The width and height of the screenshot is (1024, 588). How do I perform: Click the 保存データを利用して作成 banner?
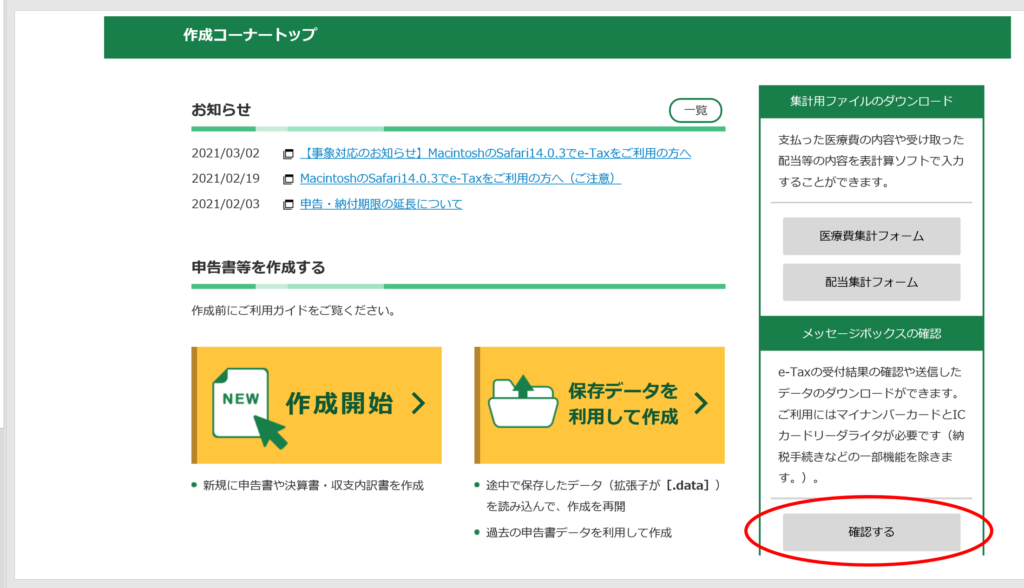click(600, 405)
